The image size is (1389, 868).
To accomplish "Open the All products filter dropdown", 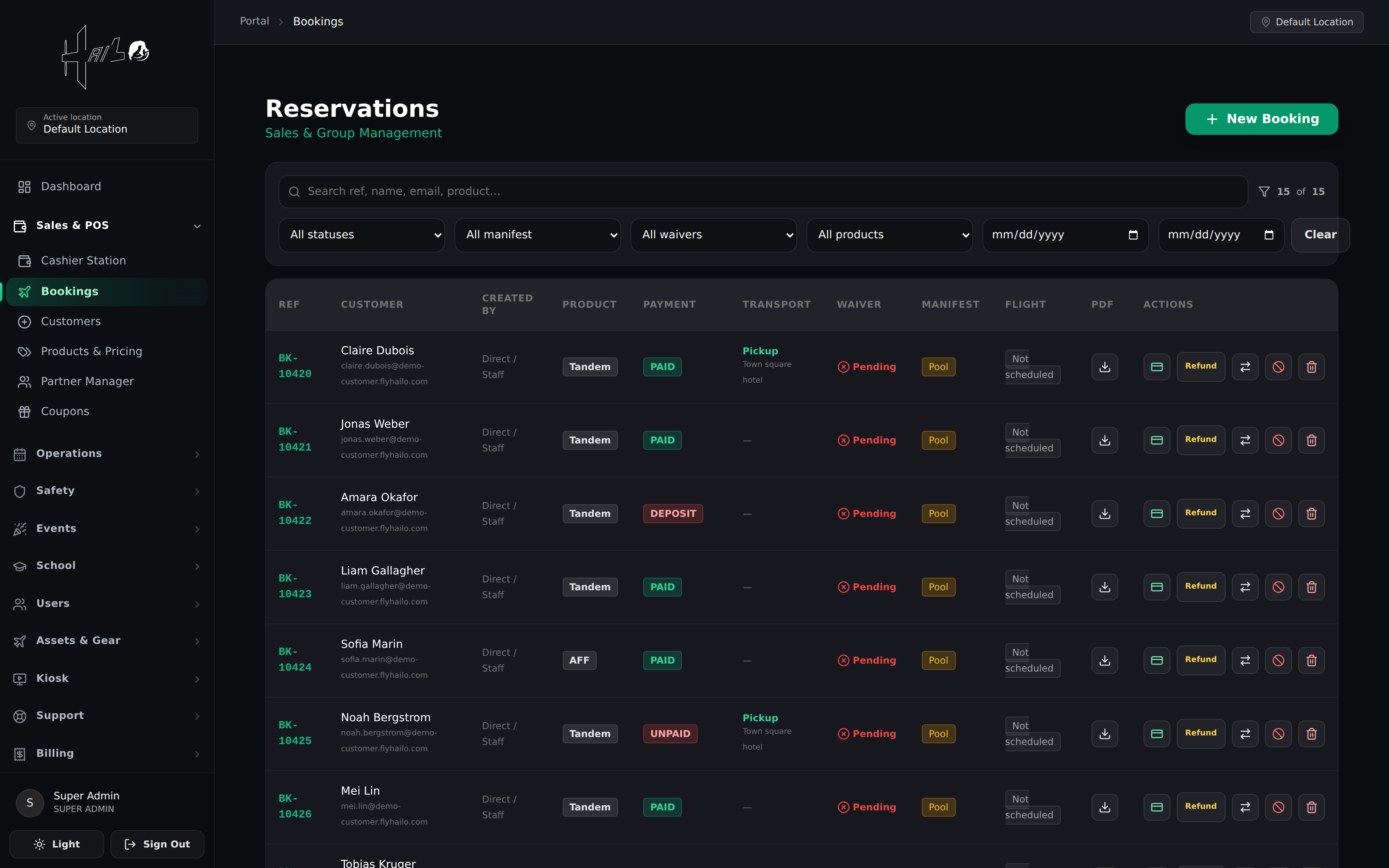I will click(890, 235).
